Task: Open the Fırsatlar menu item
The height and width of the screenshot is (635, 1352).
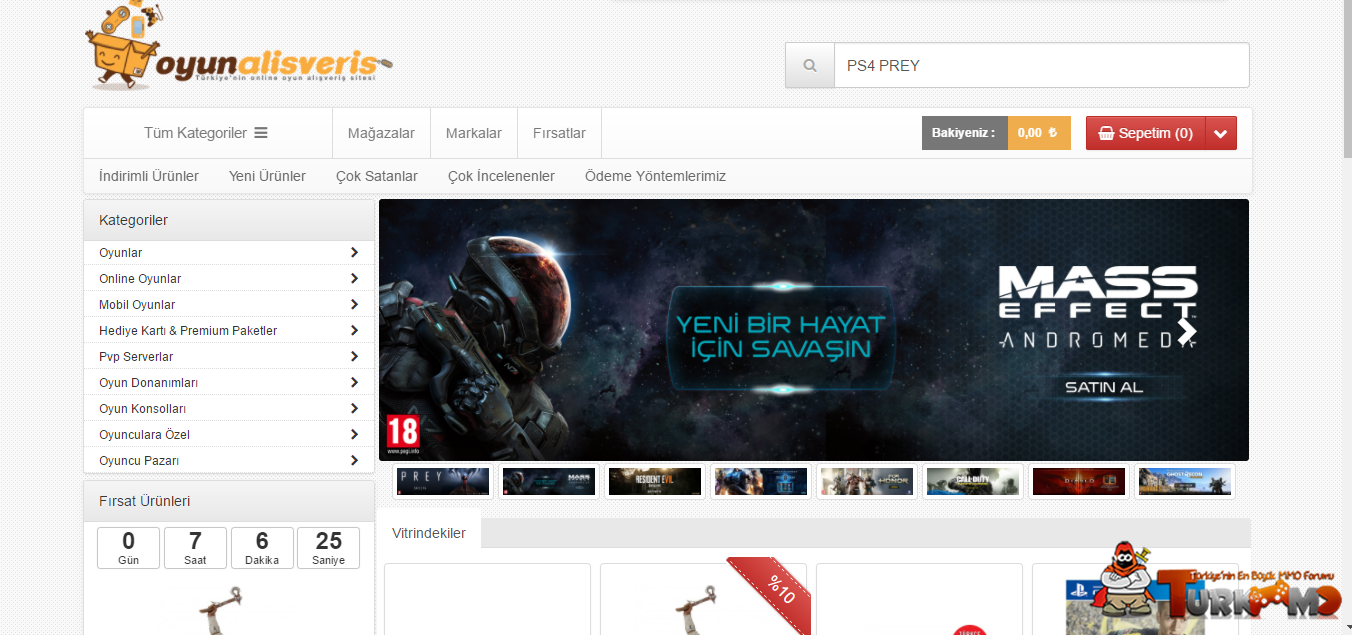Action: (559, 133)
